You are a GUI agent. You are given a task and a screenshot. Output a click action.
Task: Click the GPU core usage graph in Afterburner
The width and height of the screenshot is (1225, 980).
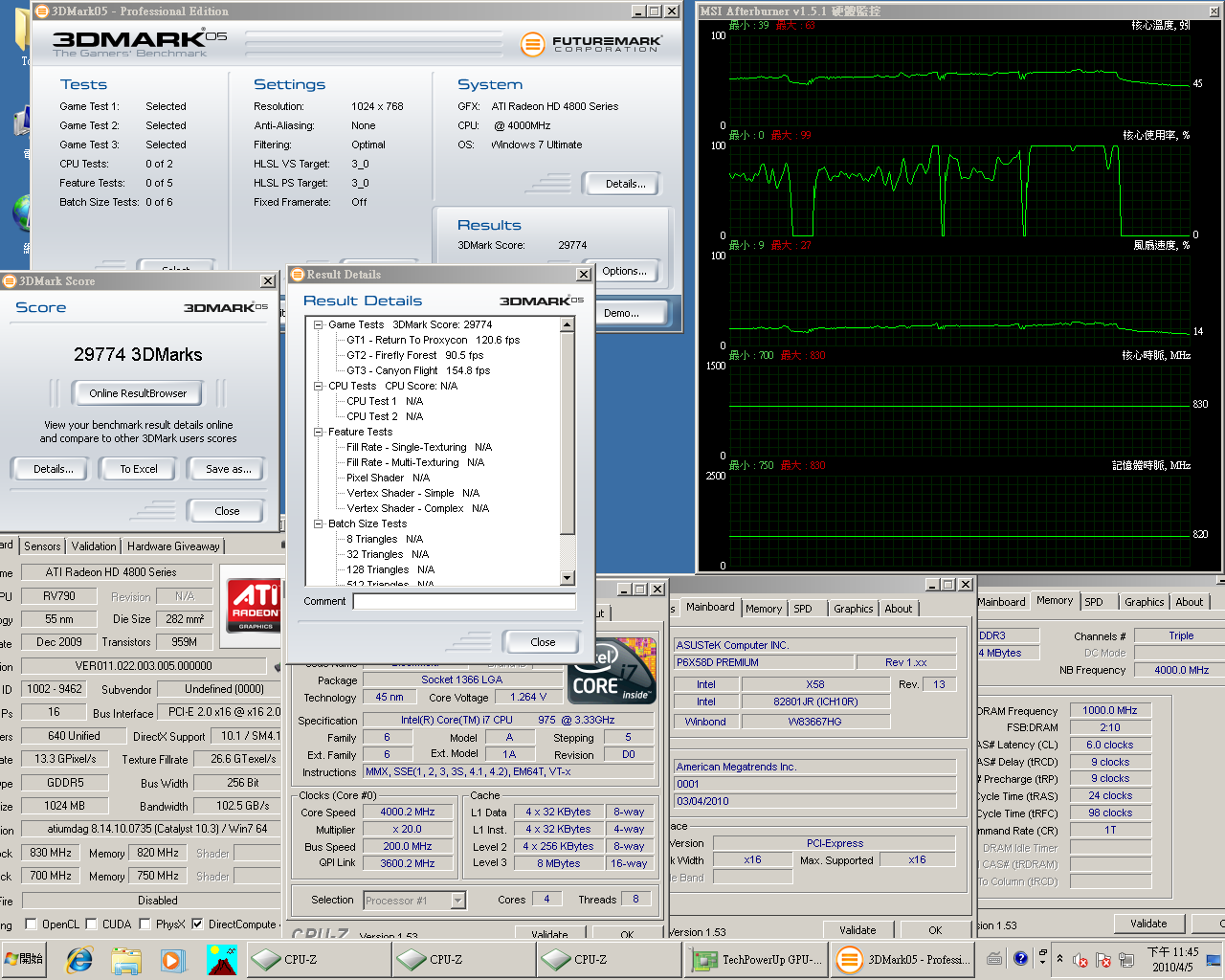959,190
